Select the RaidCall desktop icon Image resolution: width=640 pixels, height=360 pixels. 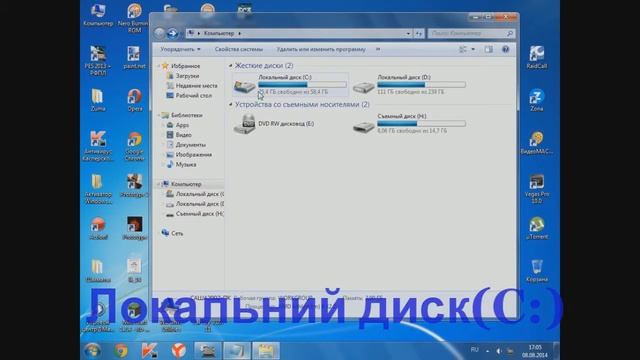(x=536, y=57)
